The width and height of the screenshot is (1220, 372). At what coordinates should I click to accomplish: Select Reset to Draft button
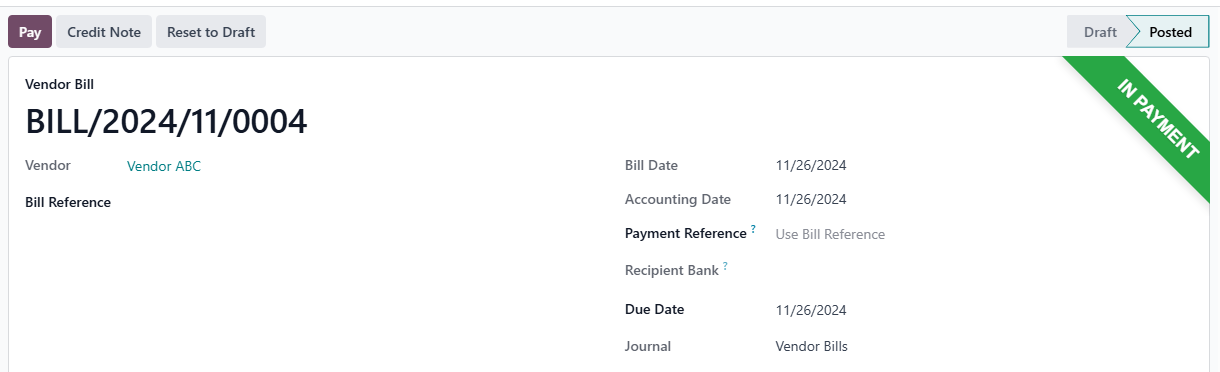[211, 32]
